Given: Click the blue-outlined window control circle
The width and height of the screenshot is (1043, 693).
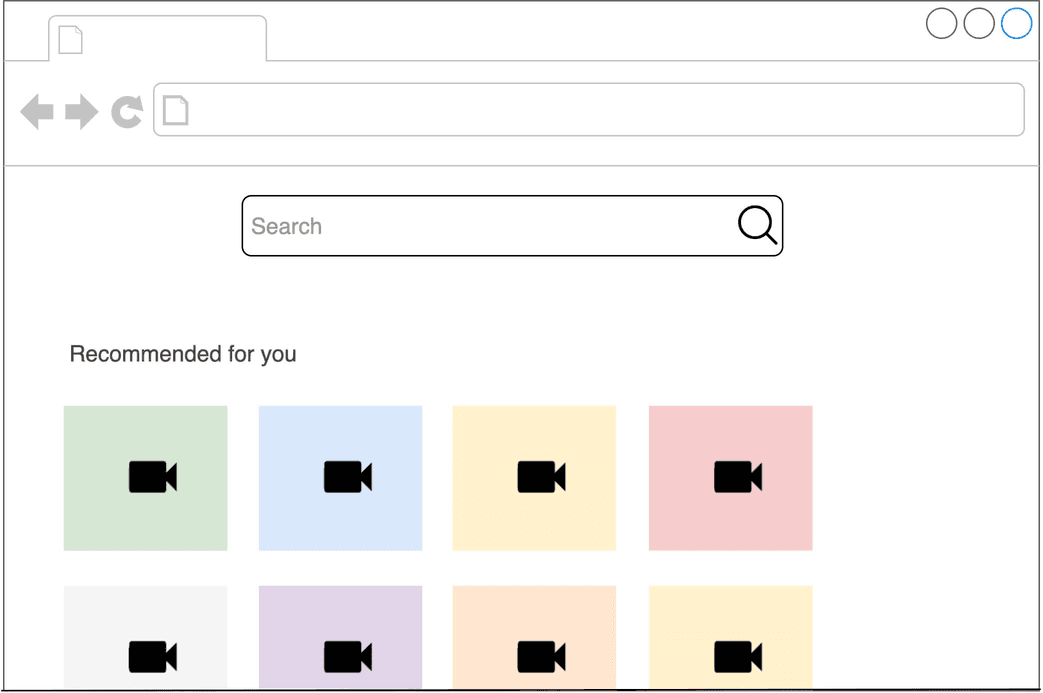Looking at the screenshot, I should coord(1016,22).
